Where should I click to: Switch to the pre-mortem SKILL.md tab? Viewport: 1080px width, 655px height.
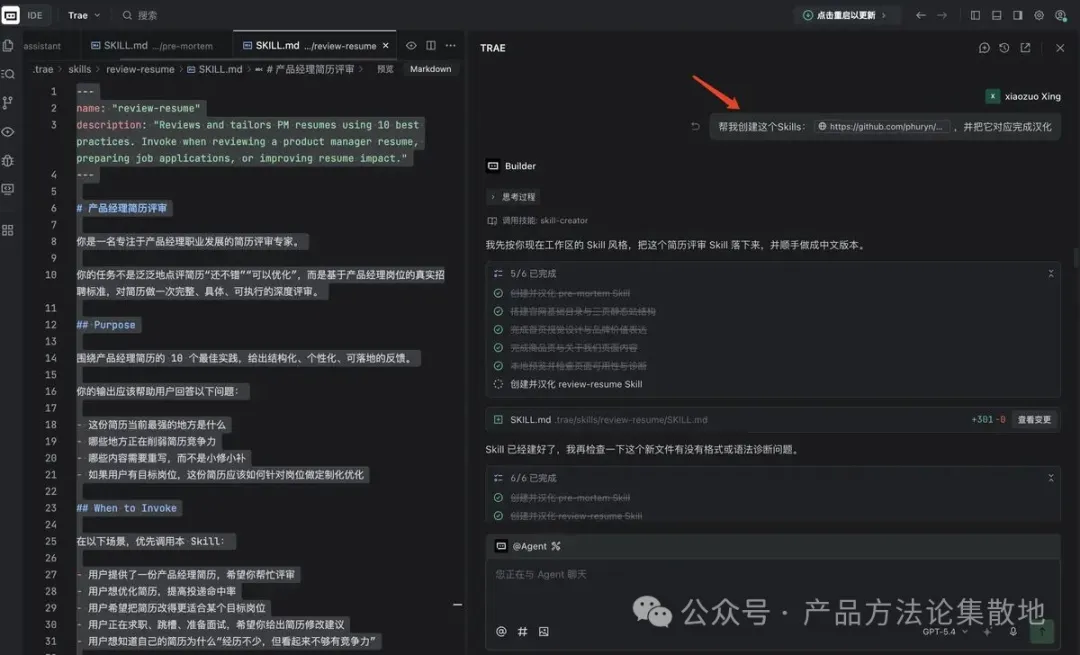[152, 45]
